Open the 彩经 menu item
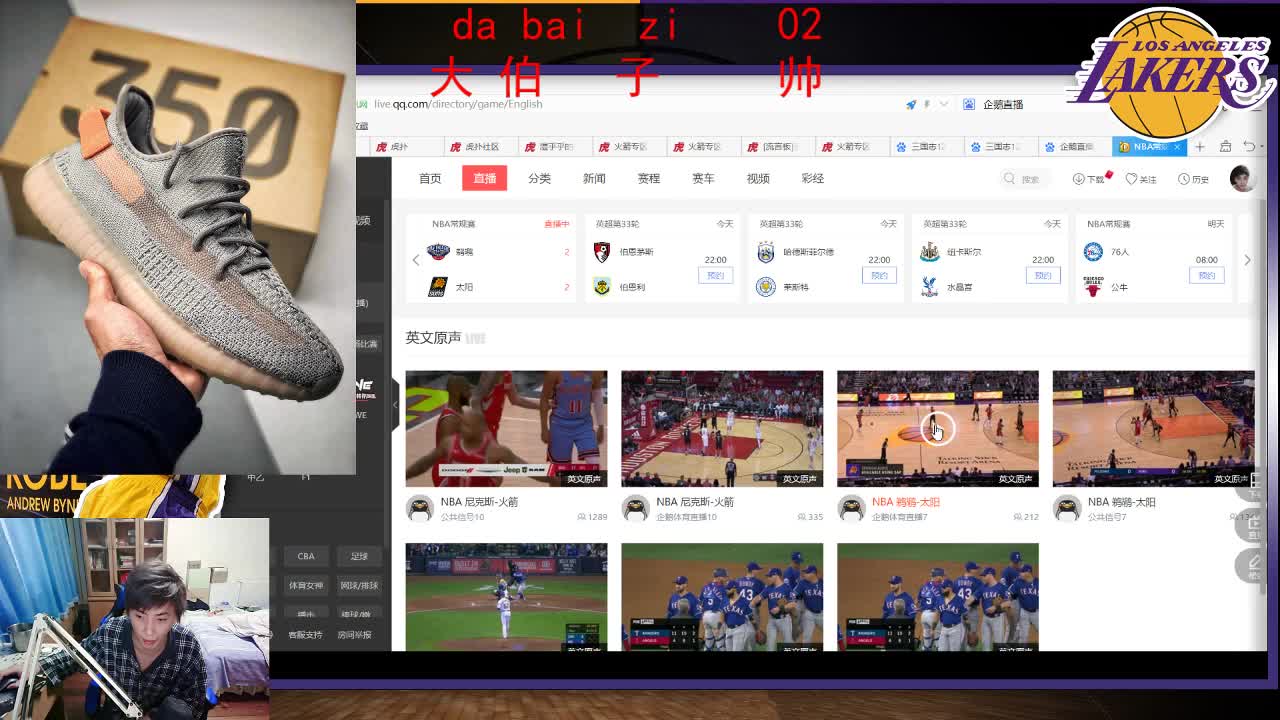 [812, 178]
